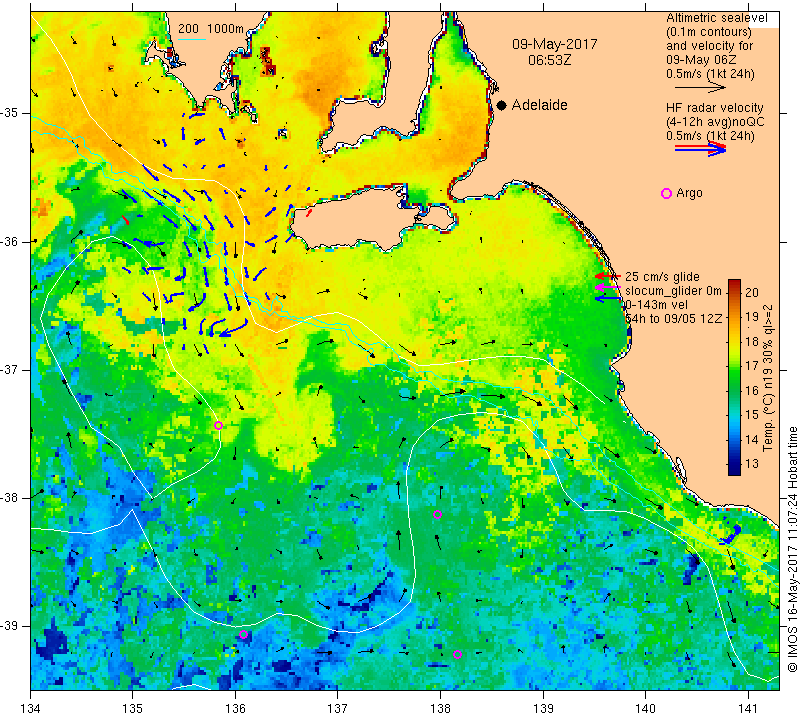Click the blue glider track near 140.9E 38.3S
Viewport: 800px width, 720px height.
click(x=733, y=533)
